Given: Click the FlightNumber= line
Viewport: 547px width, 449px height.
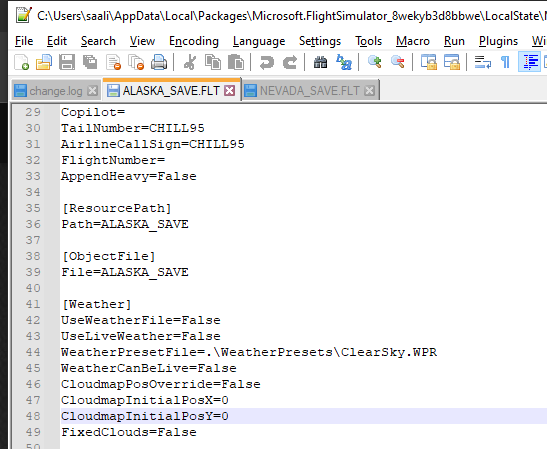Looking at the screenshot, I should [113, 160].
